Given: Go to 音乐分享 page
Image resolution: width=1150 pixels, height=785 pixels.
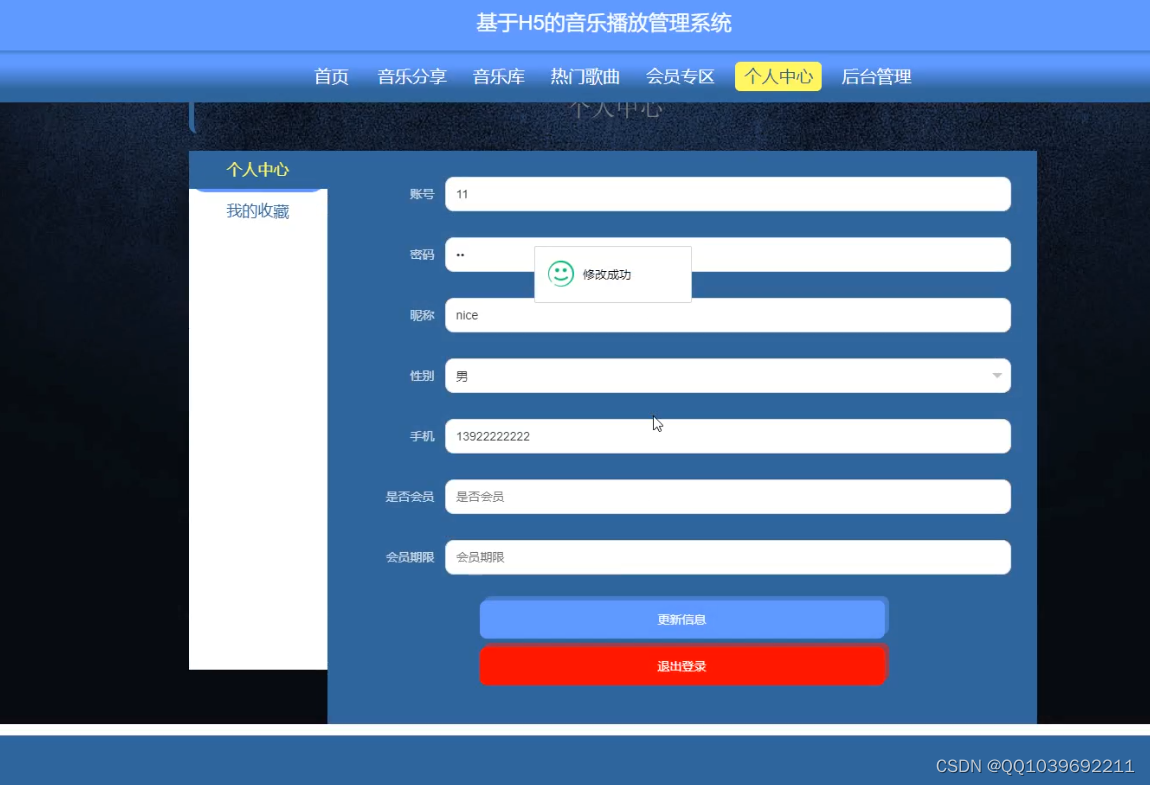Looking at the screenshot, I should tap(412, 76).
